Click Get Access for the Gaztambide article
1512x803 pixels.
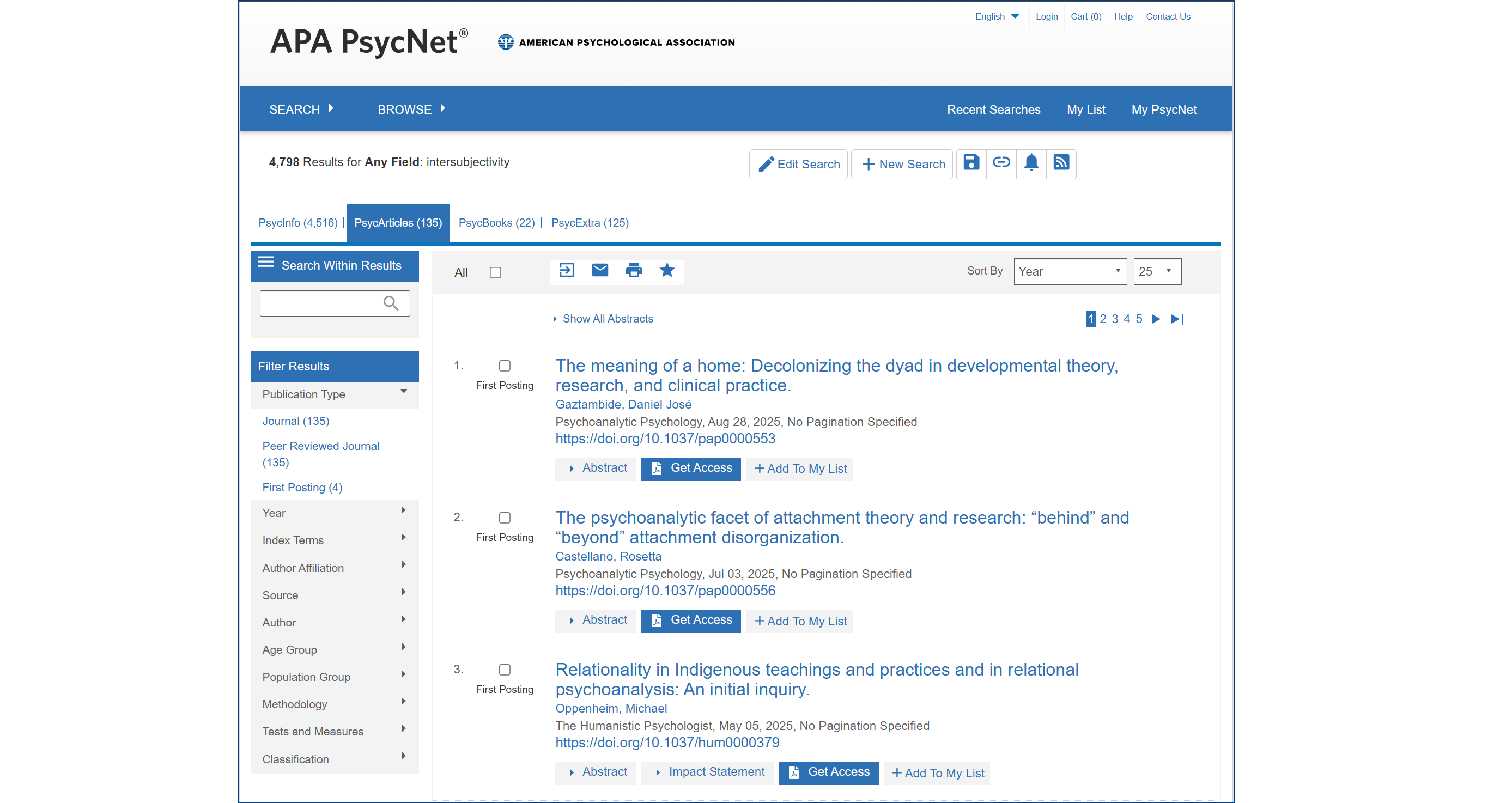pos(691,469)
